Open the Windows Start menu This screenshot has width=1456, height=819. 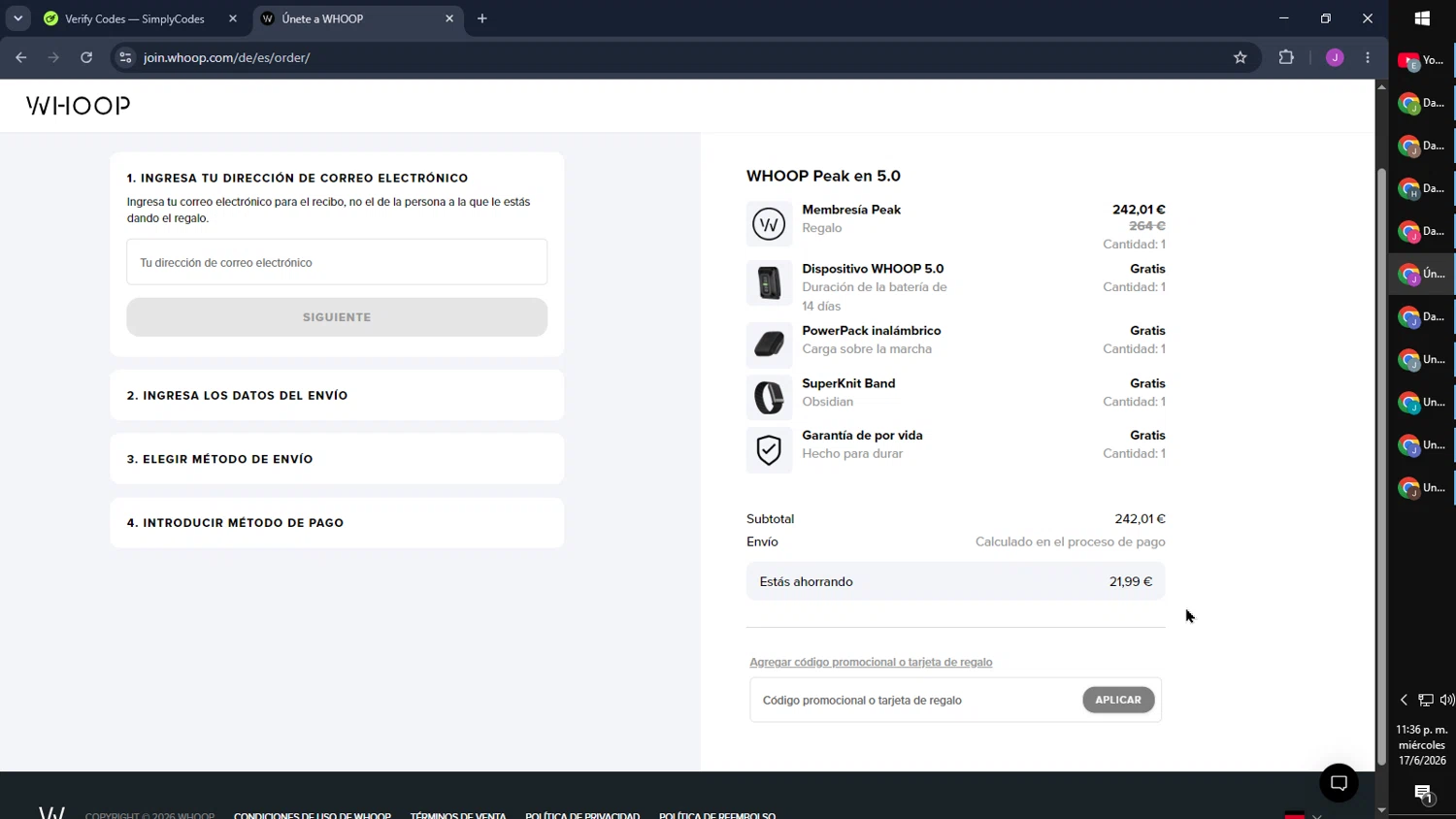click(1422, 18)
